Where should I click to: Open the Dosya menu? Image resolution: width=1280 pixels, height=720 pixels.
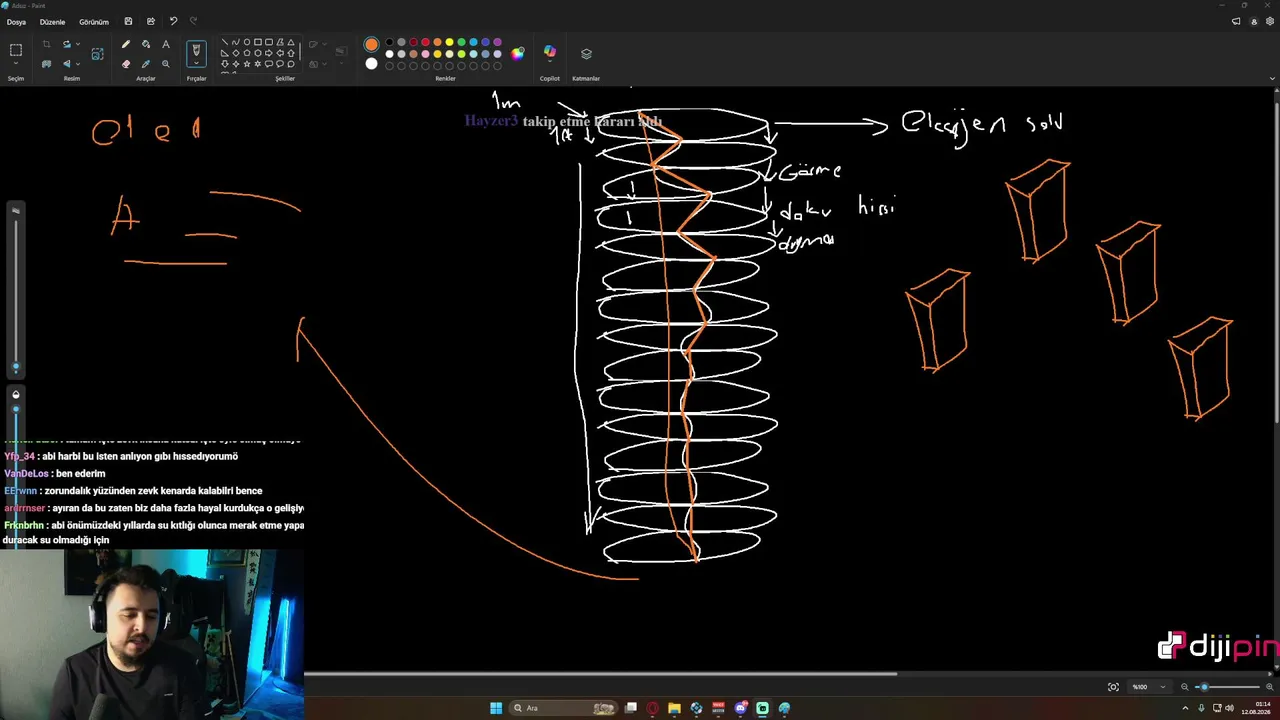pos(16,21)
